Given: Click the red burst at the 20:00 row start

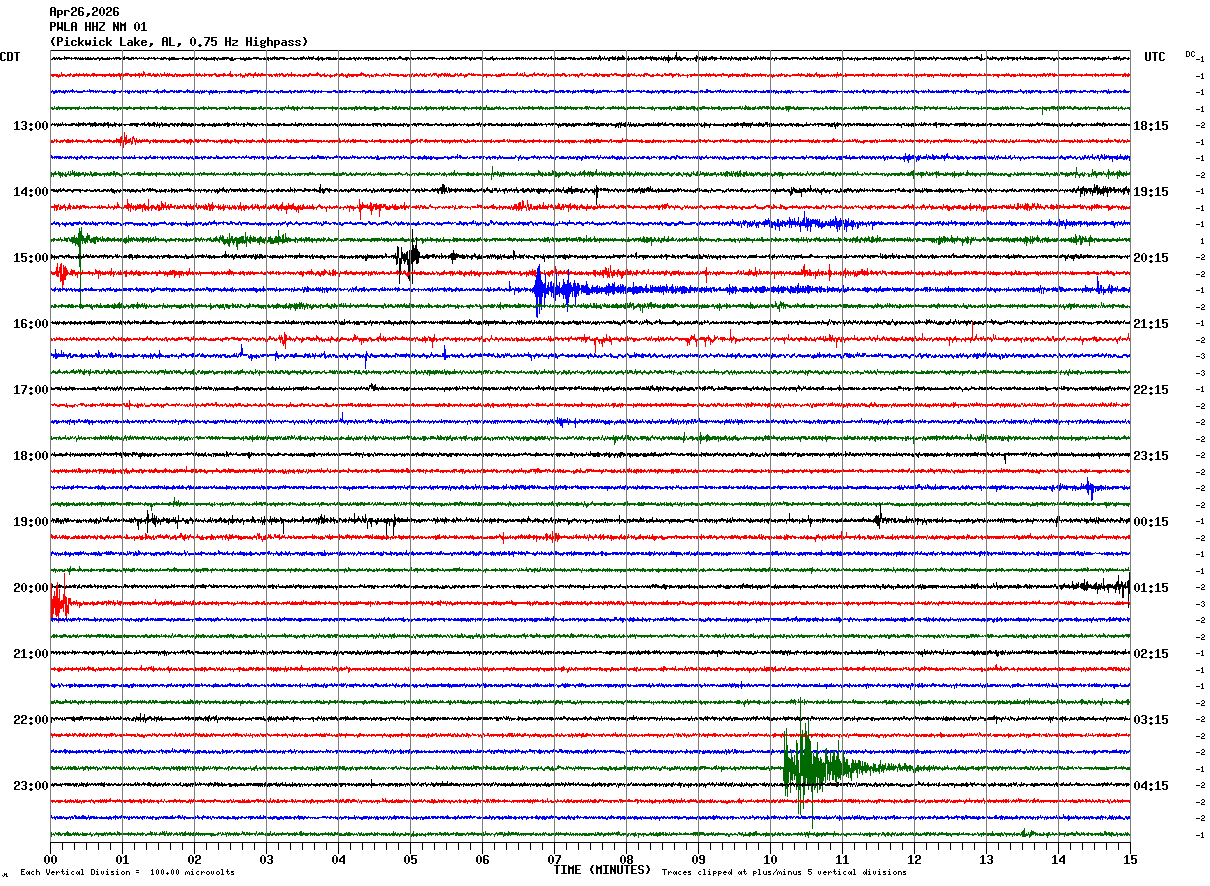Looking at the screenshot, I should click(x=60, y=602).
